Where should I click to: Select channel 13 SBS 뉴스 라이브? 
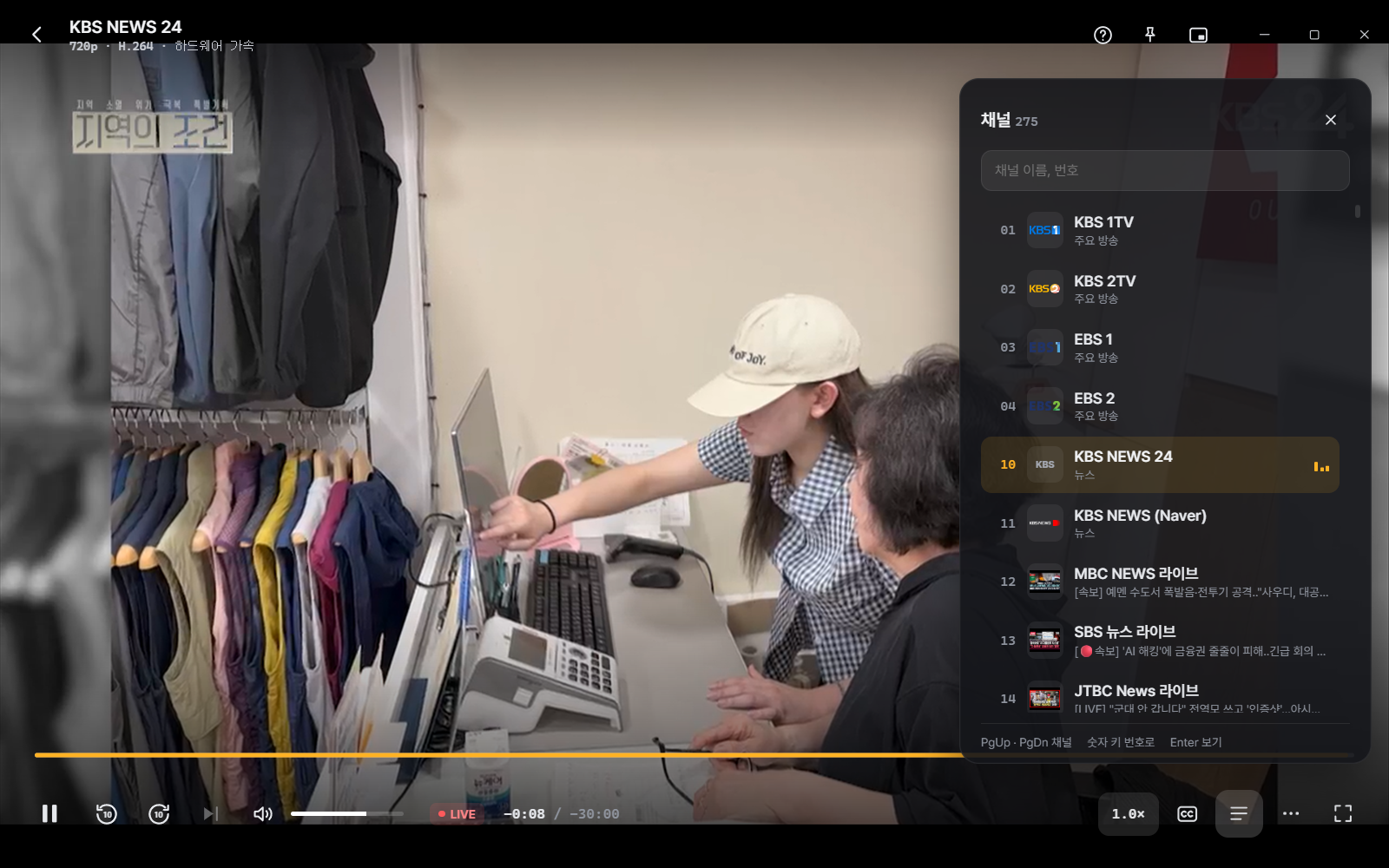pos(1160,641)
